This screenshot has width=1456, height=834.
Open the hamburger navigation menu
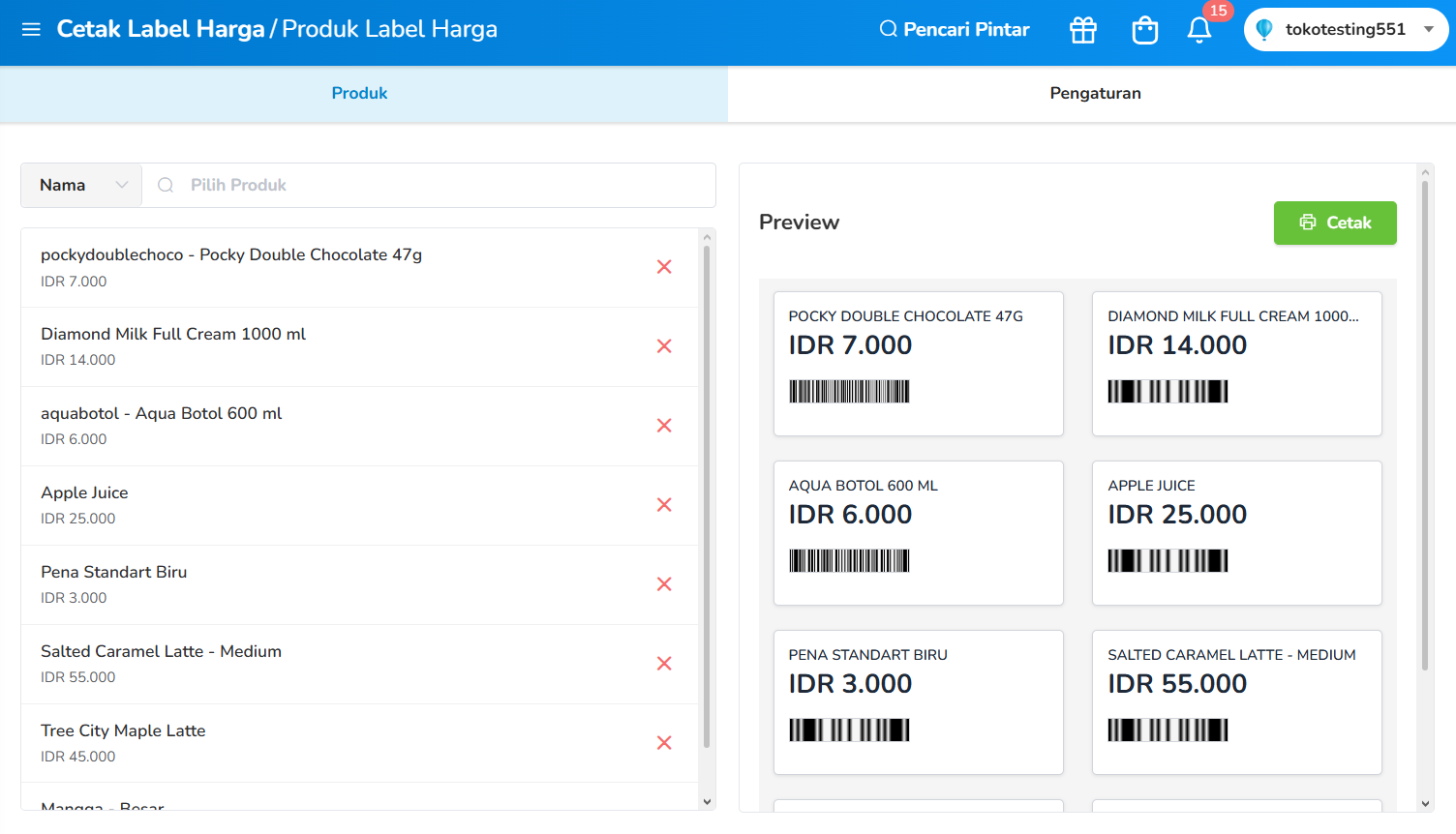point(31,29)
